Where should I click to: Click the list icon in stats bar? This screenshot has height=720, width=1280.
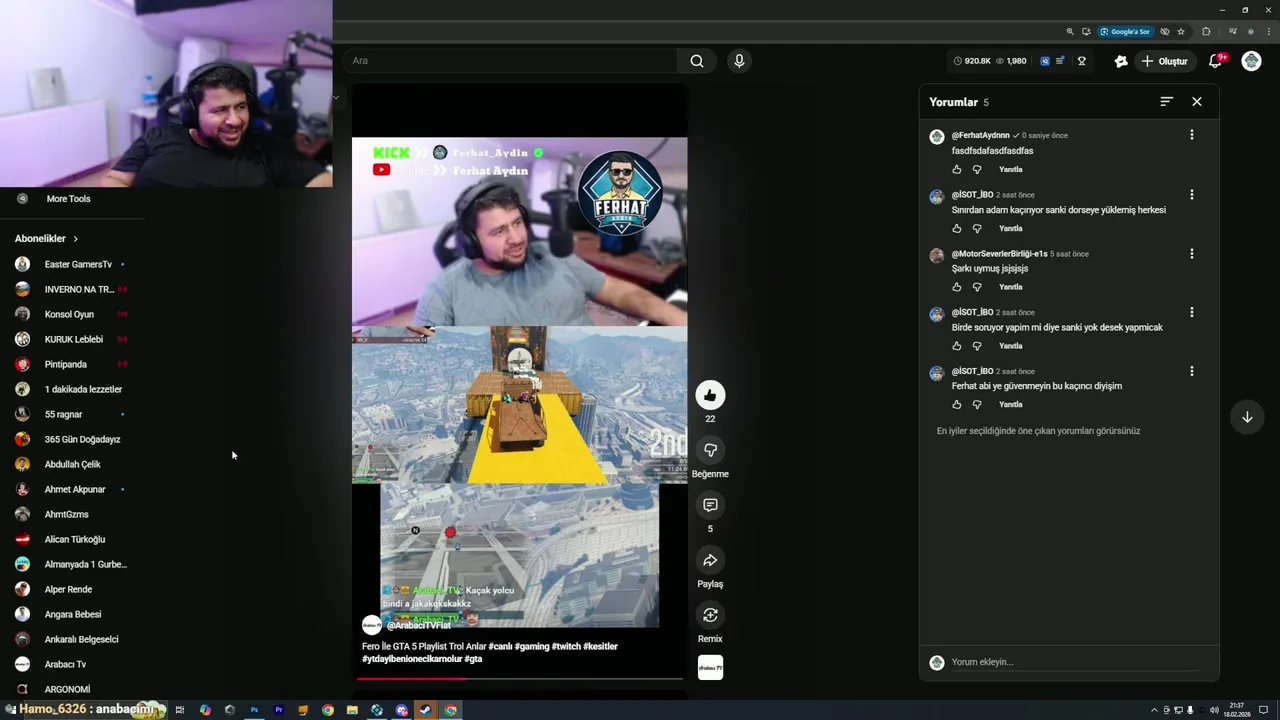tap(1060, 61)
